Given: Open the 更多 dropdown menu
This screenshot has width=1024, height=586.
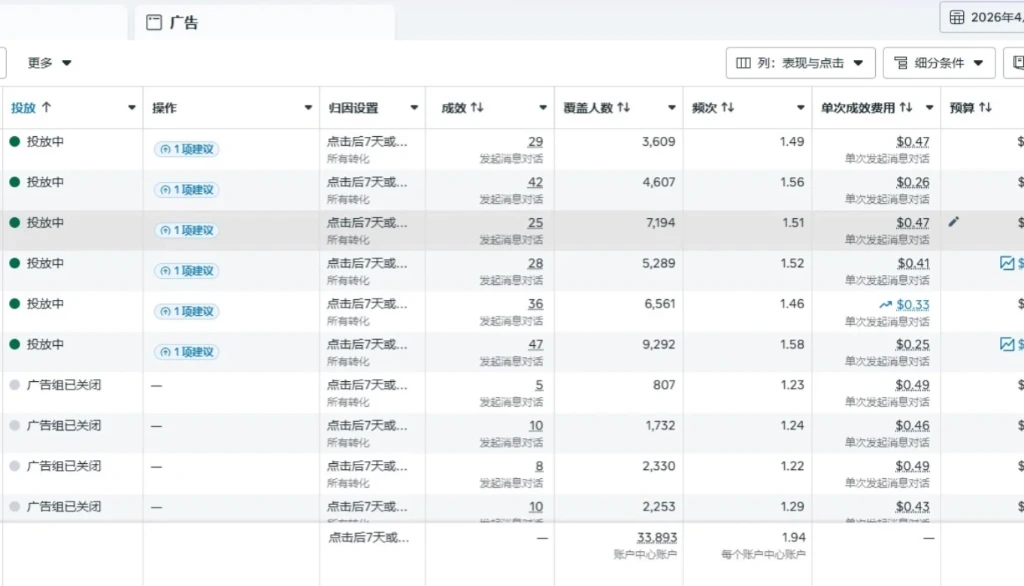Looking at the screenshot, I should (49, 63).
